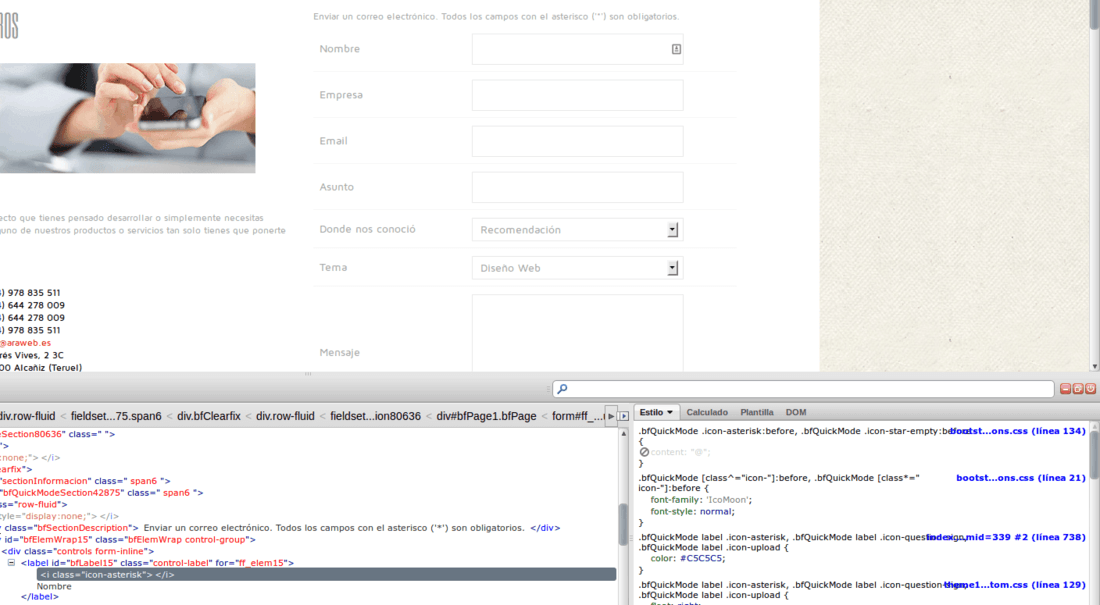Re-enable the disabled content: "@" property

(644, 452)
